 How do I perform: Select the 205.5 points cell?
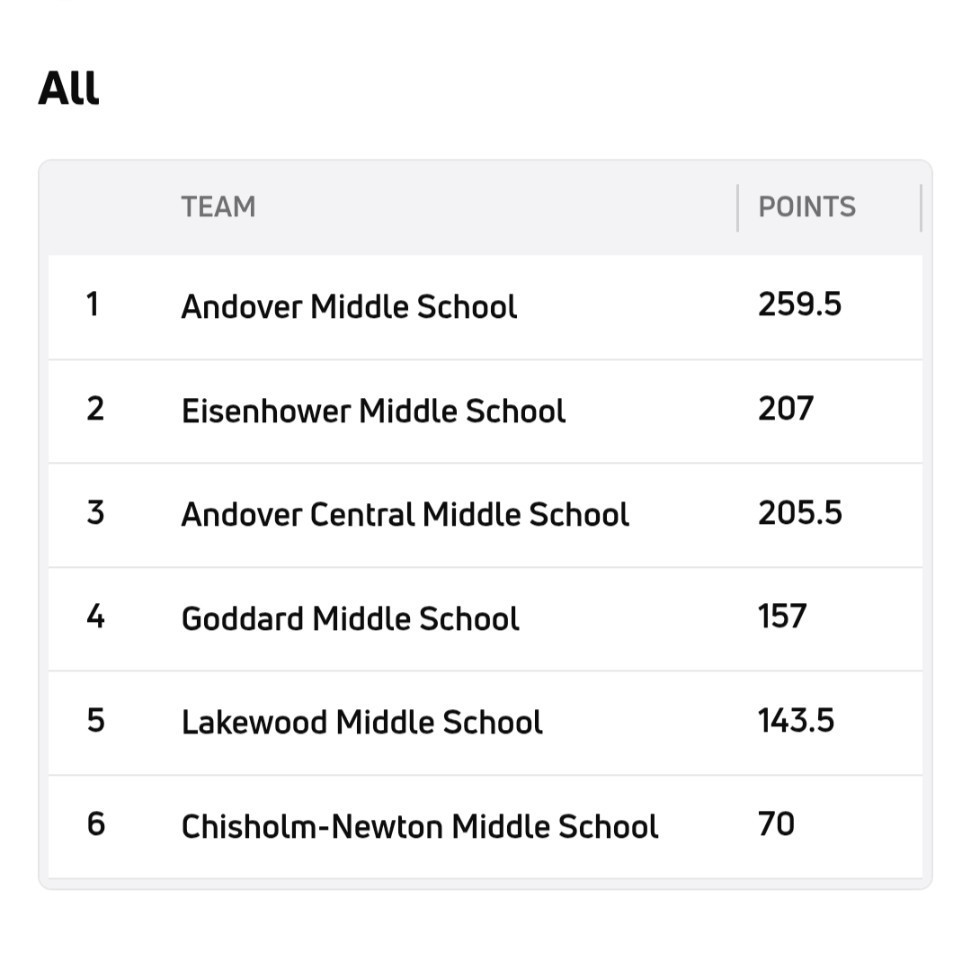tap(799, 513)
